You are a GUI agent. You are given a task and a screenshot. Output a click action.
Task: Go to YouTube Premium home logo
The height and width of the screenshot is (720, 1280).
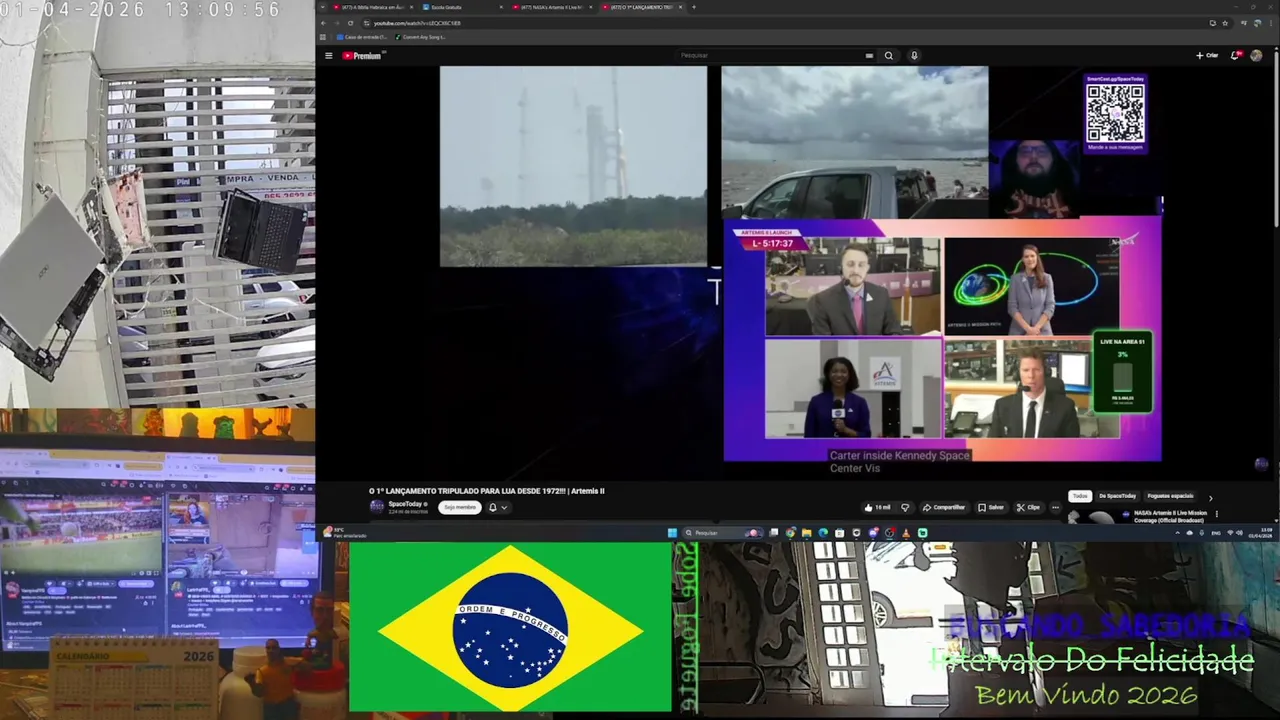coord(362,56)
